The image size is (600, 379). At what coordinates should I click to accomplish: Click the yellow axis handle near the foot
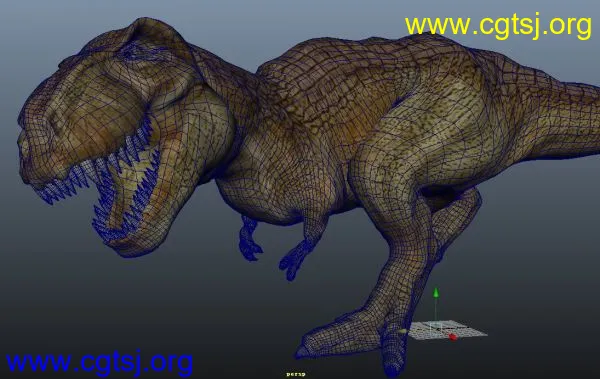click(402, 332)
